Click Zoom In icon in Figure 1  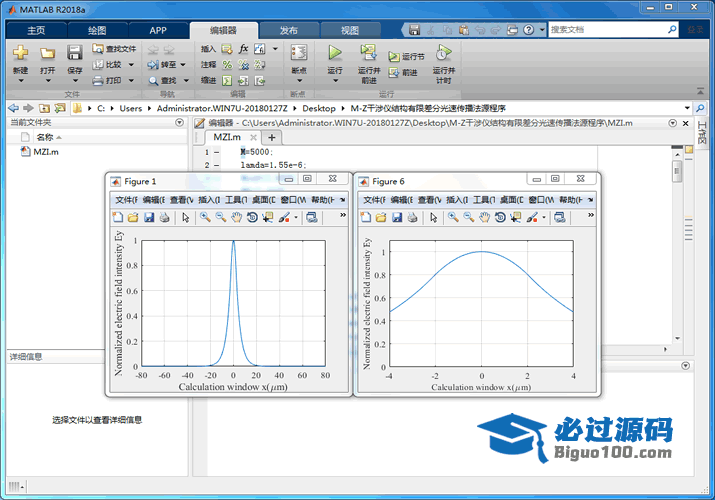click(x=205, y=217)
